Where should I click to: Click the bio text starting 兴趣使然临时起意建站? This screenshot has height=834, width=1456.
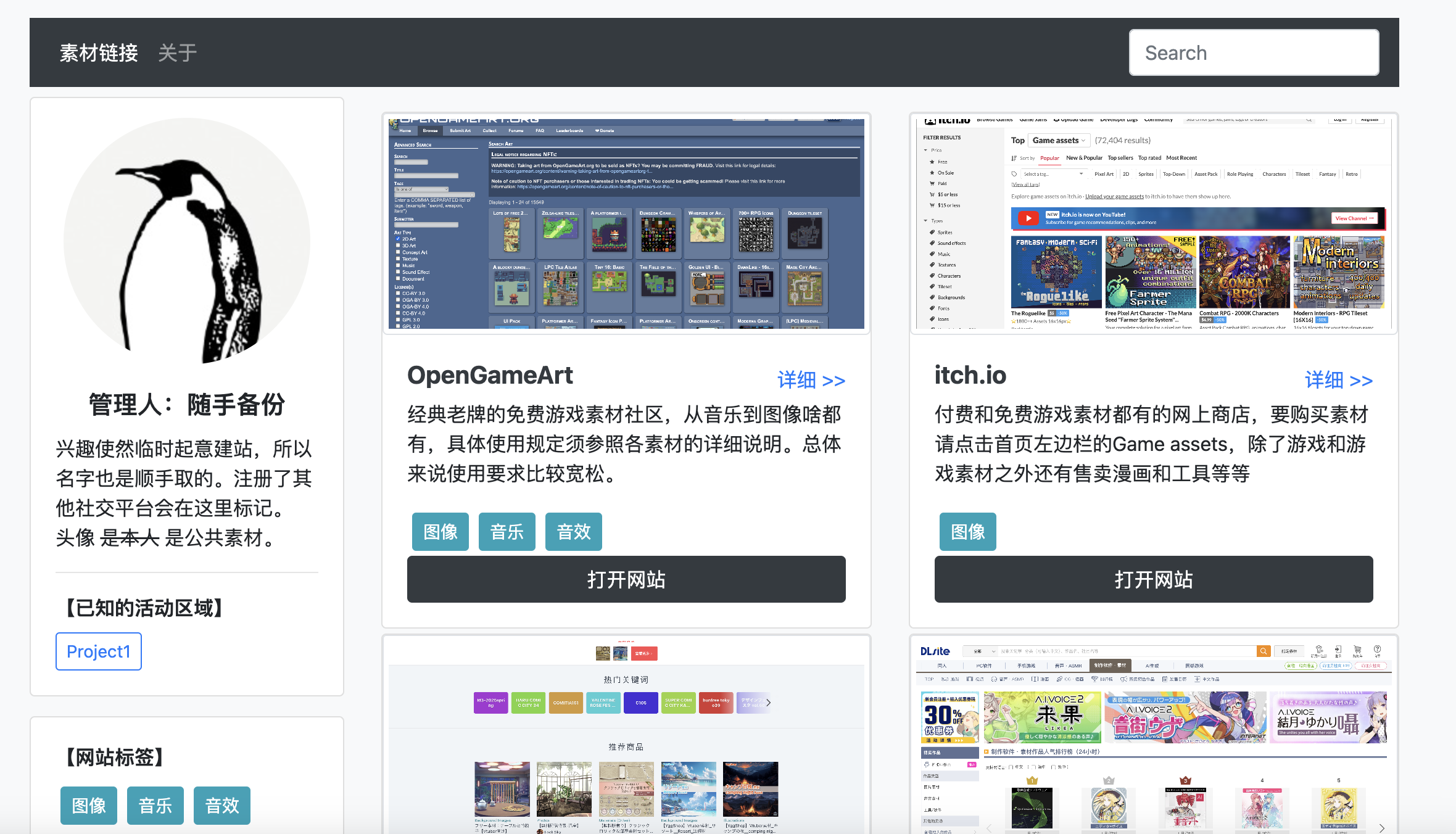184,493
